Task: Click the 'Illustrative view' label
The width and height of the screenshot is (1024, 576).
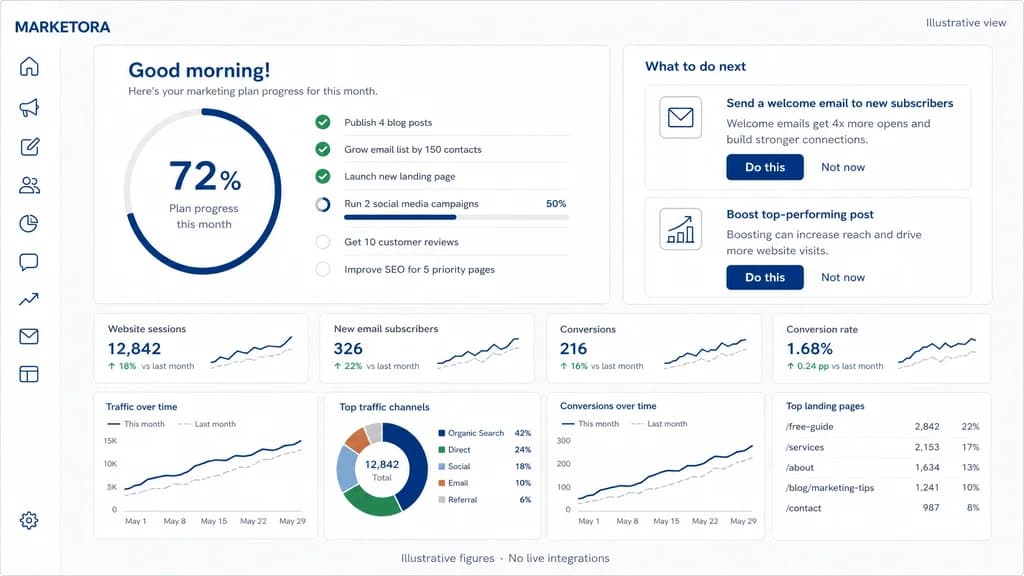Action: coord(966,23)
